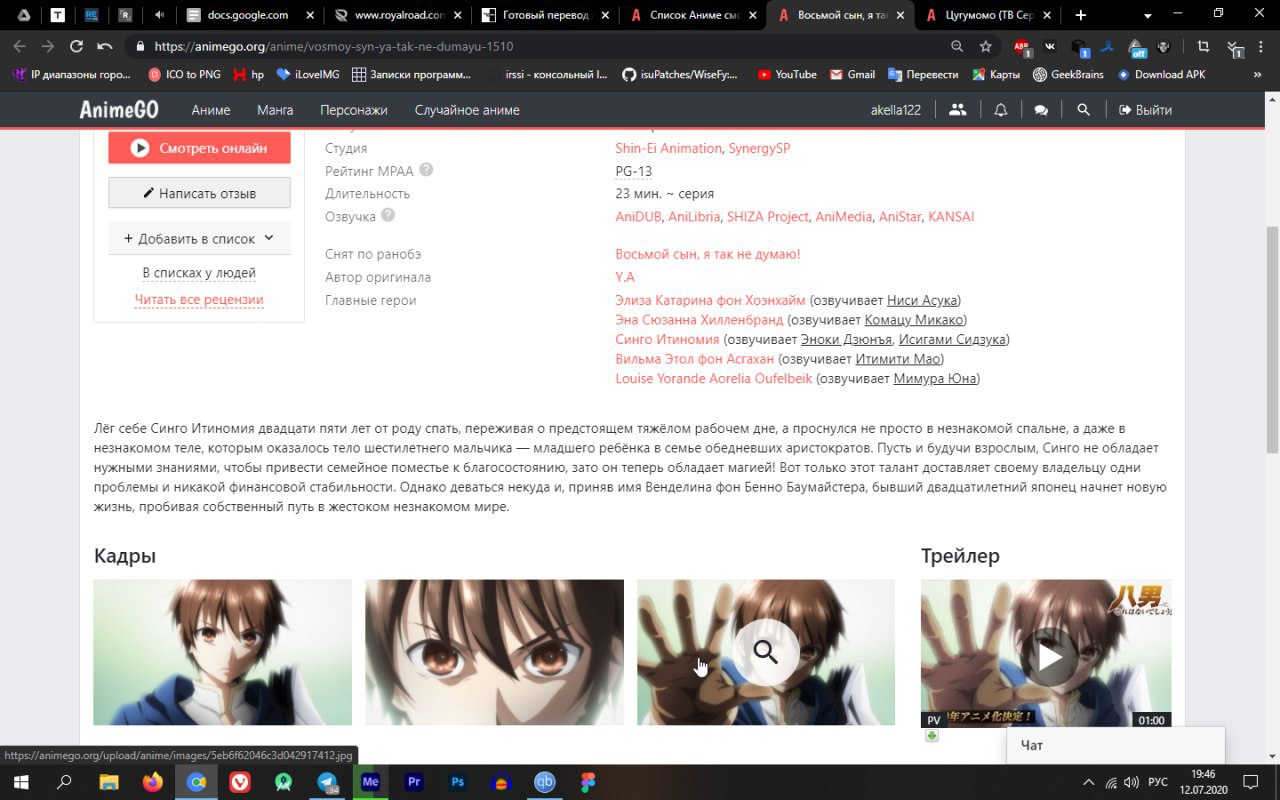The height and width of the screenshot is (800, 1280).
Task: Switch to the Цугумомо tab
Action: [x=987, y=15]
